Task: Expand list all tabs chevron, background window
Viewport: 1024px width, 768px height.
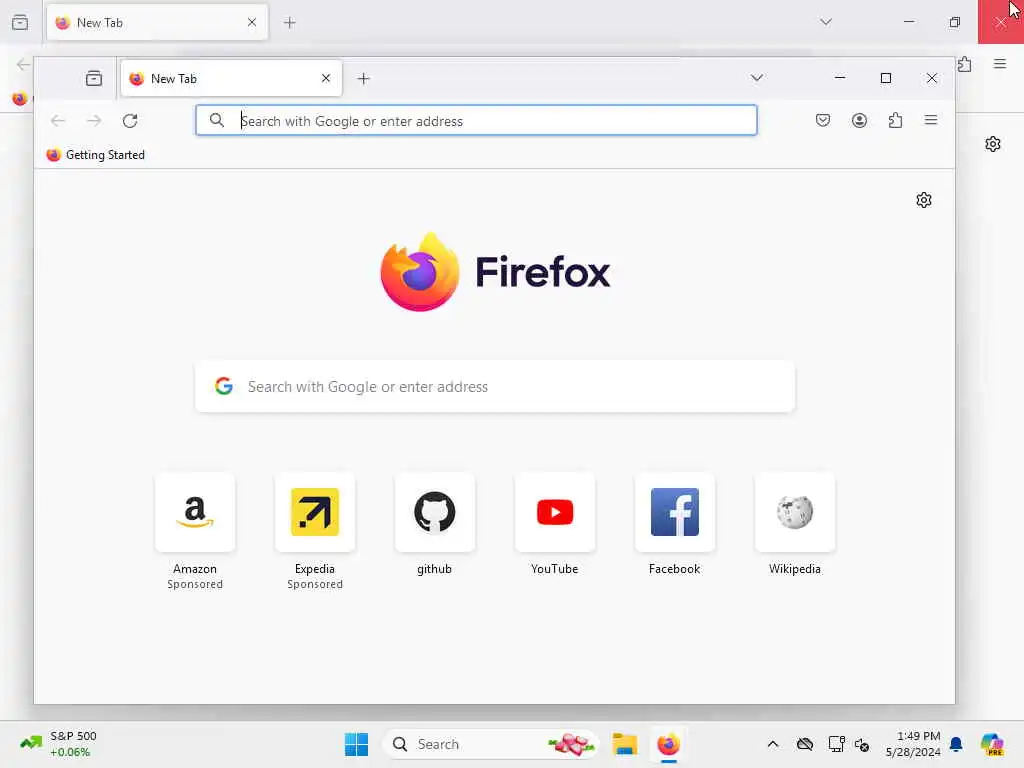Action: coord(825,22)
